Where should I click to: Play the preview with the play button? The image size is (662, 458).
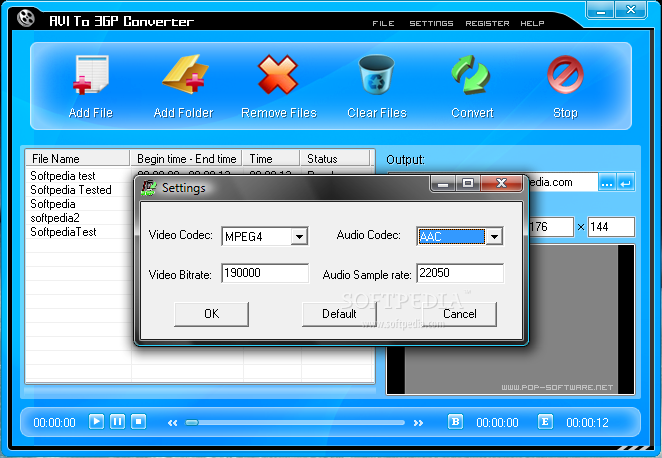tap(96, 421)
